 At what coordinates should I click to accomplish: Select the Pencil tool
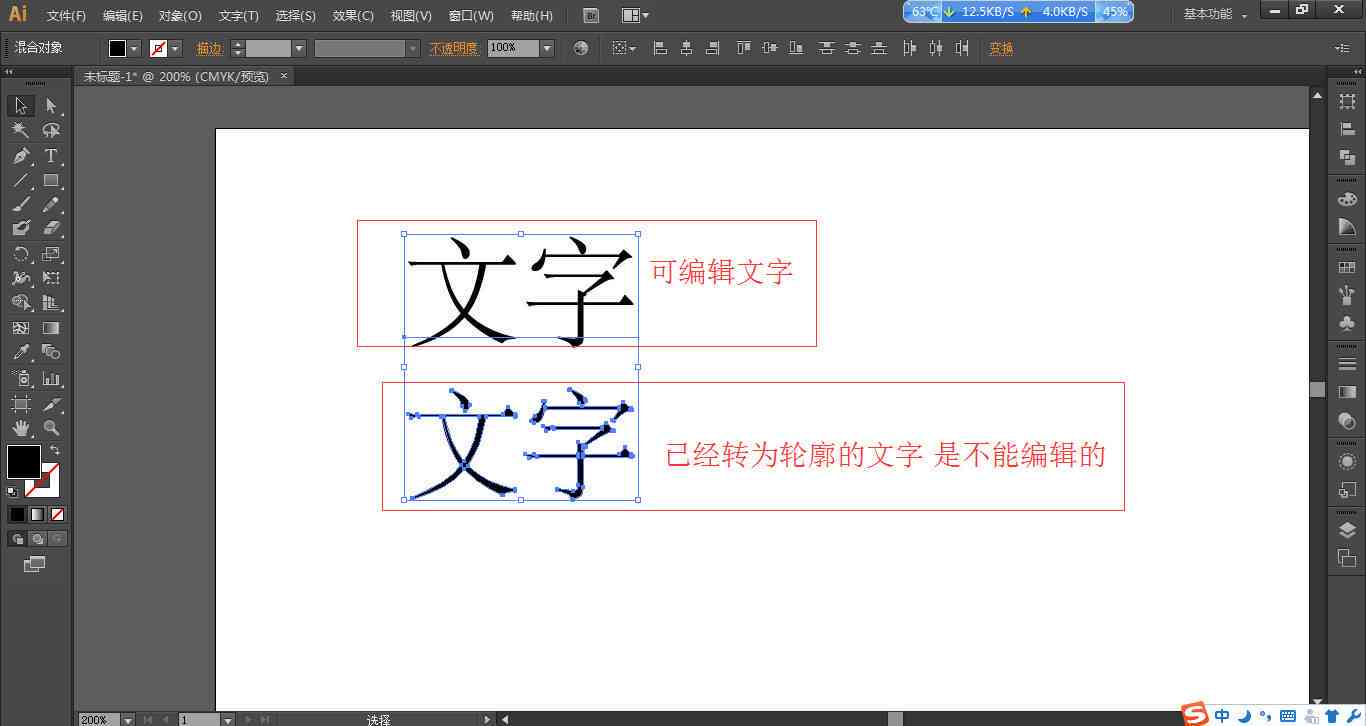point(51,204)
